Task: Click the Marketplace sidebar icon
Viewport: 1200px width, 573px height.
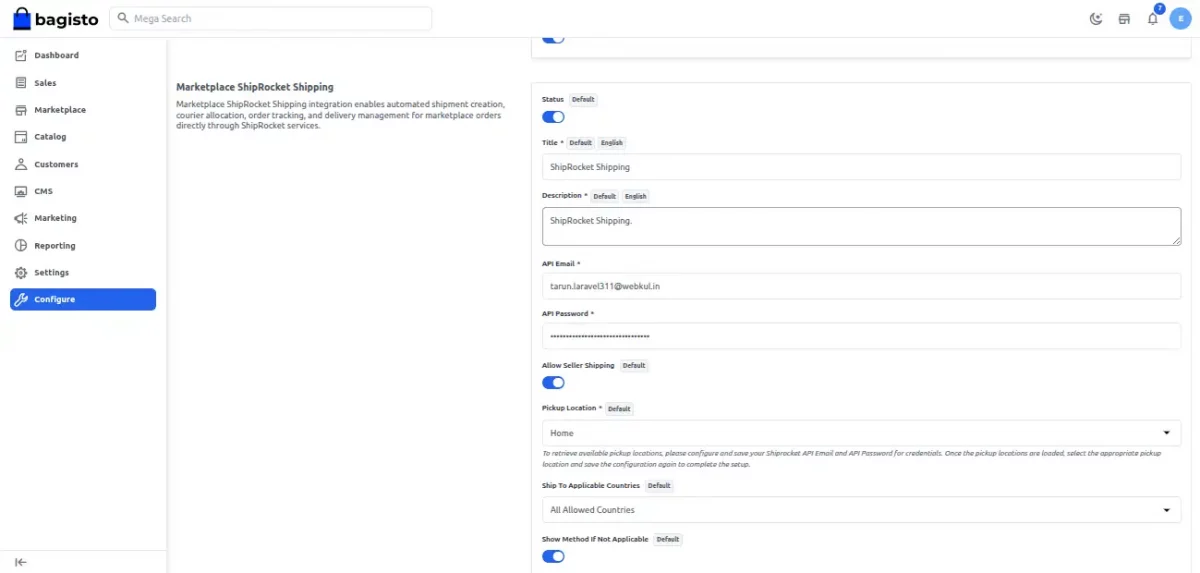Action: (21, 110)
